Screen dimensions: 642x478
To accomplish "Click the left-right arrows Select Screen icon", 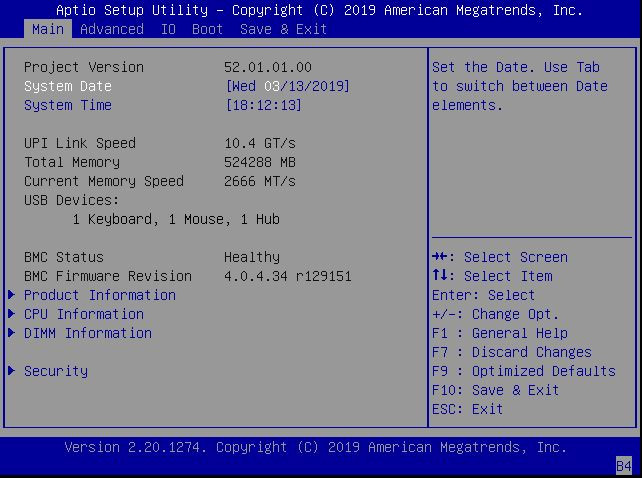I will click(441, 257).
